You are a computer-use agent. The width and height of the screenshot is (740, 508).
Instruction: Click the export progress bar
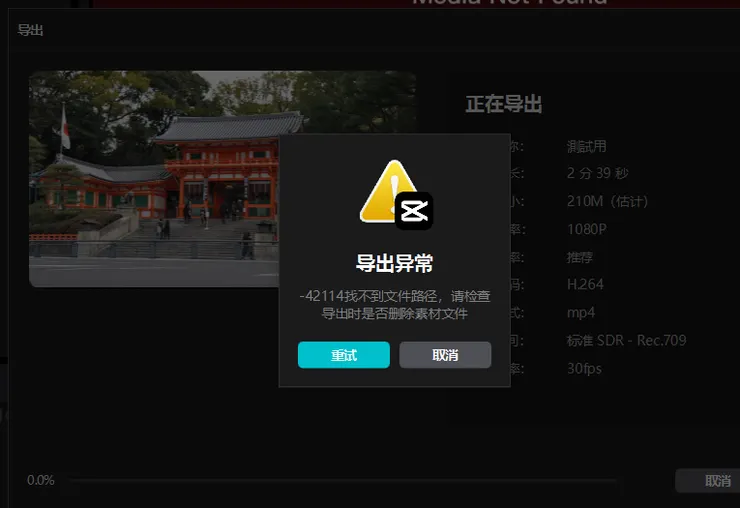tap(343, 481)
